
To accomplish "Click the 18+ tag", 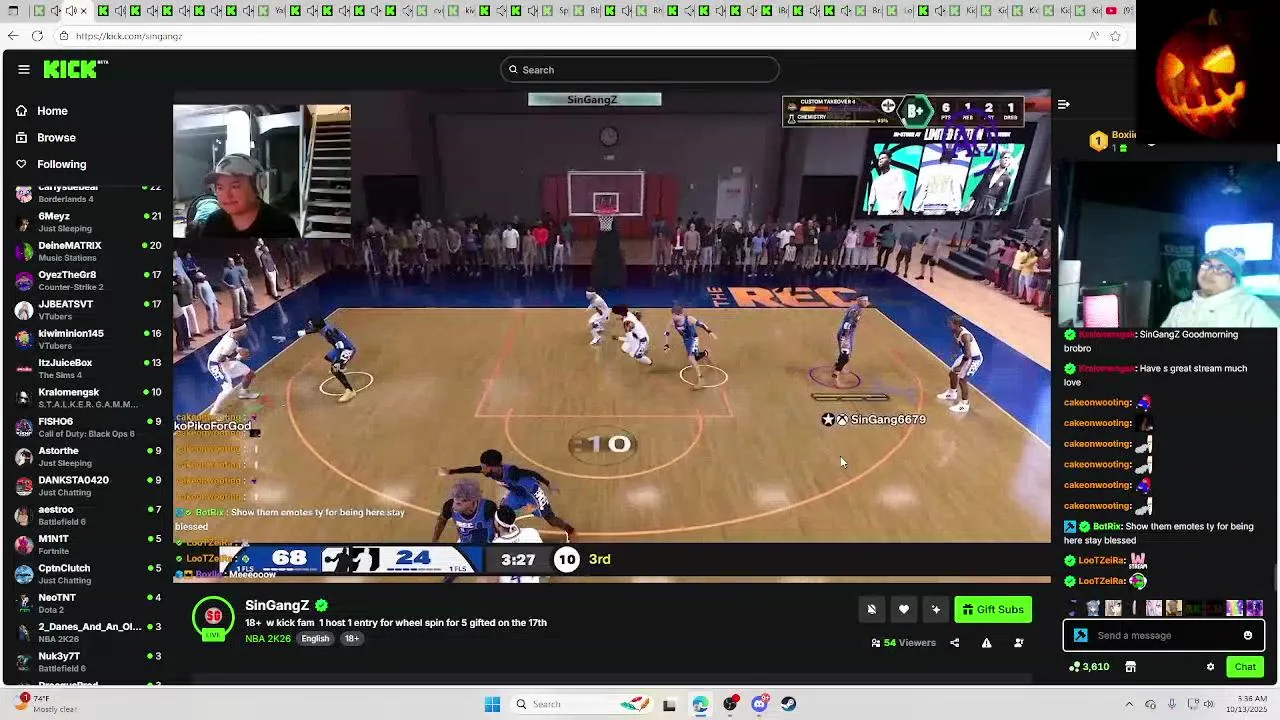I will (352, 639).
